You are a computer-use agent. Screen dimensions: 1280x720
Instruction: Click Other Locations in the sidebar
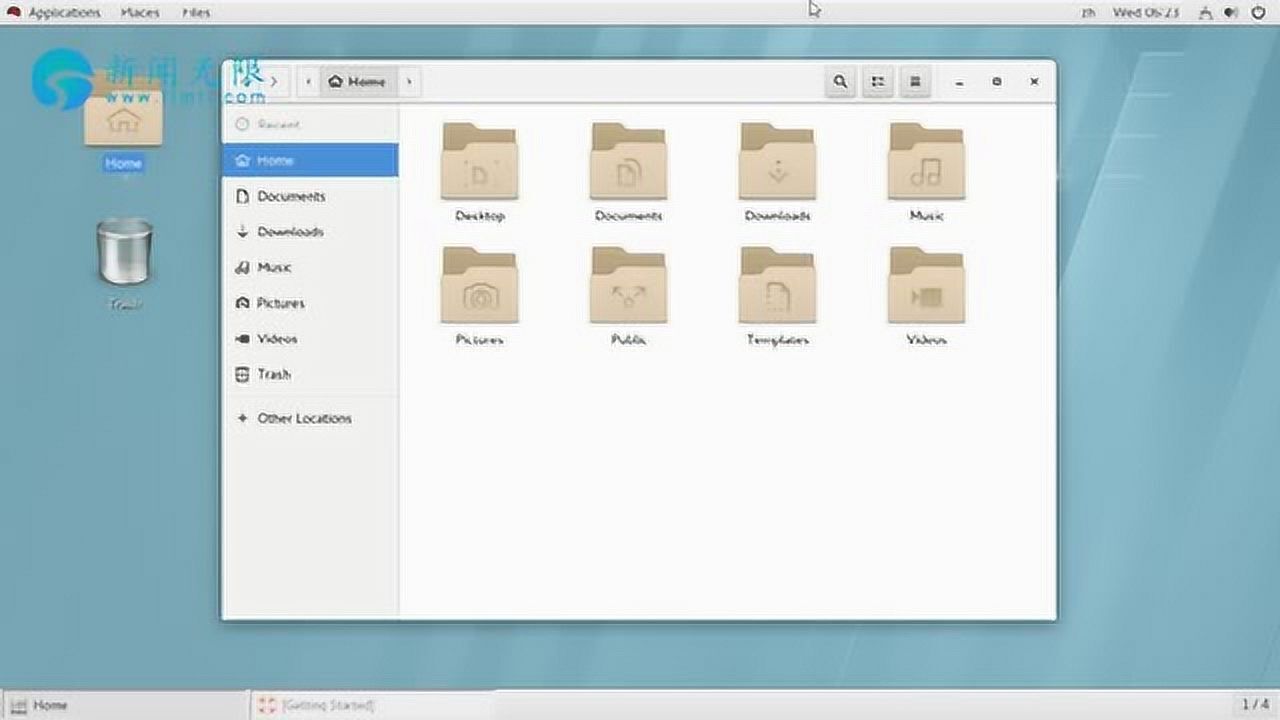point(303,418)
